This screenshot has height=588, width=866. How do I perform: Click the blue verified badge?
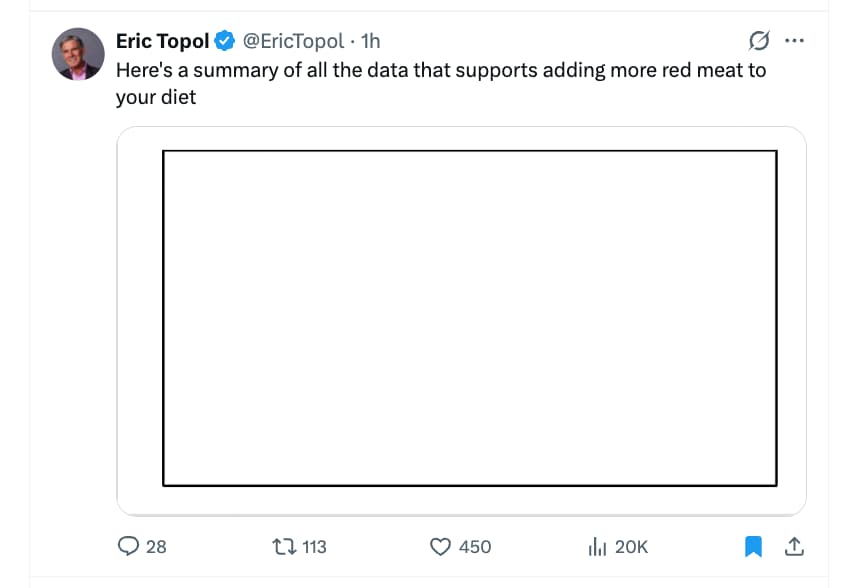[226, 41]
